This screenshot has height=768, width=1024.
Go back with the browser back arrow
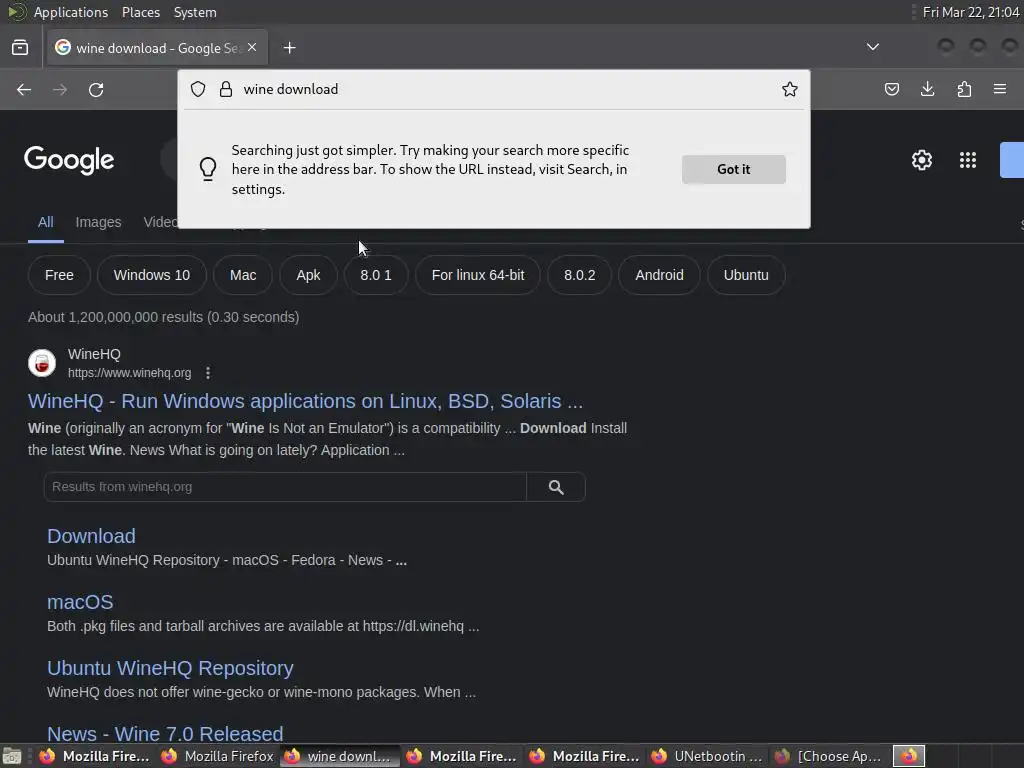[x=24, y=89]
